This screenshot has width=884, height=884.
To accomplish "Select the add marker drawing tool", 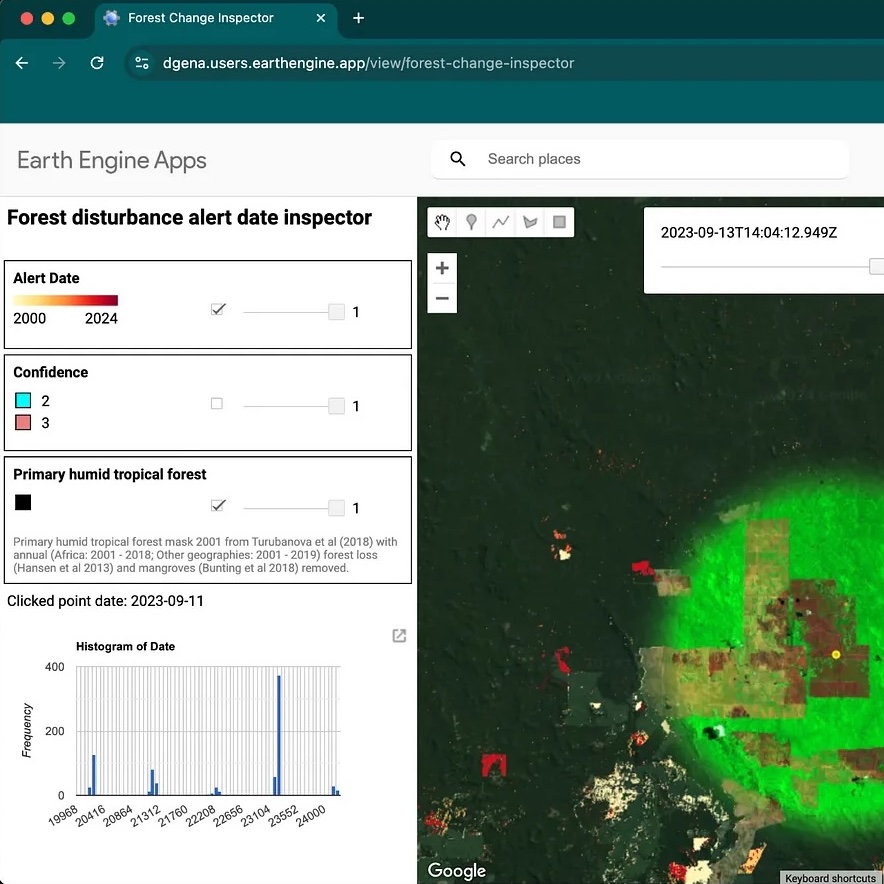I will 471,222.
